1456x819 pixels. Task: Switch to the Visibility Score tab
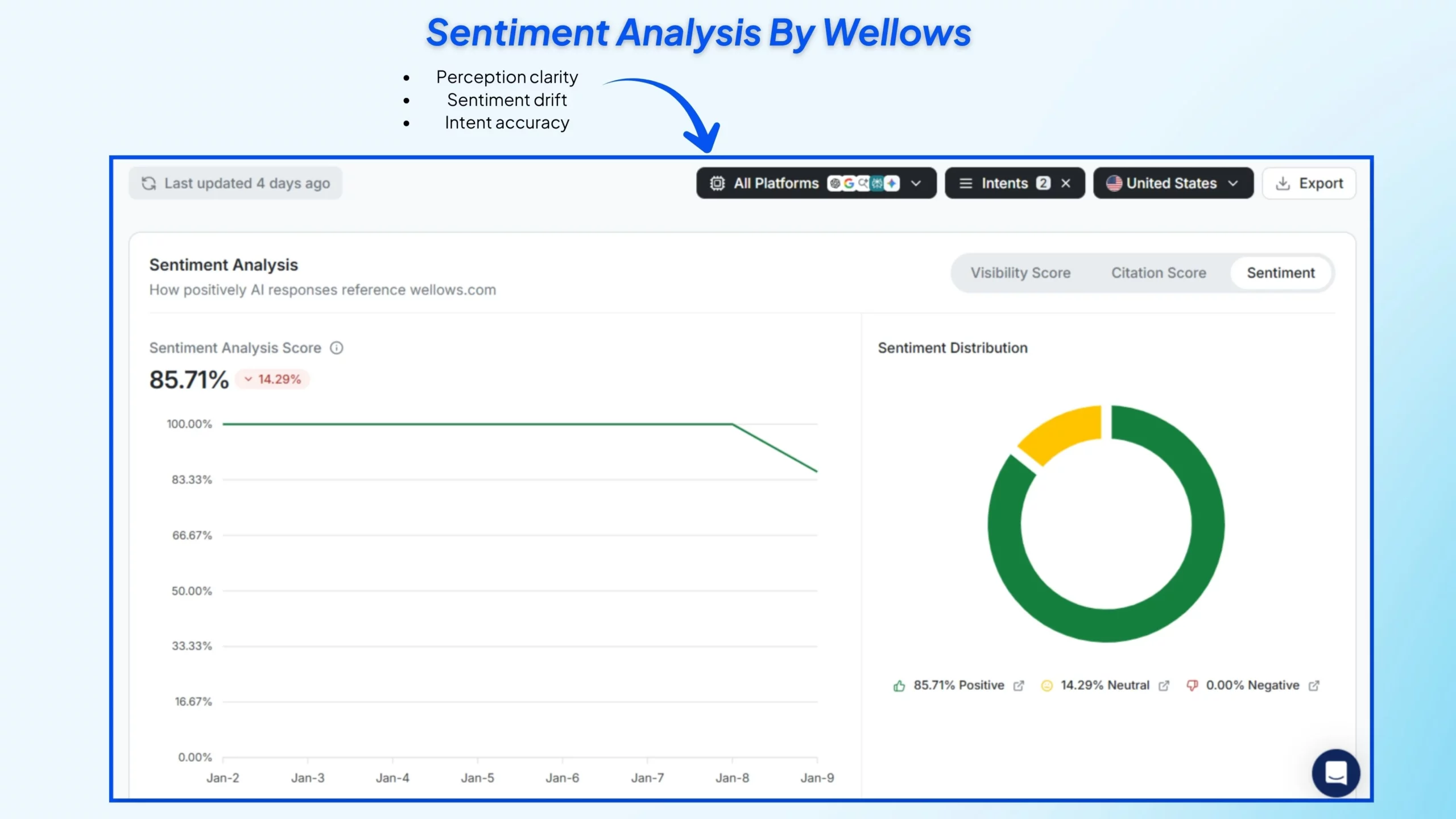pos(1020,273)
